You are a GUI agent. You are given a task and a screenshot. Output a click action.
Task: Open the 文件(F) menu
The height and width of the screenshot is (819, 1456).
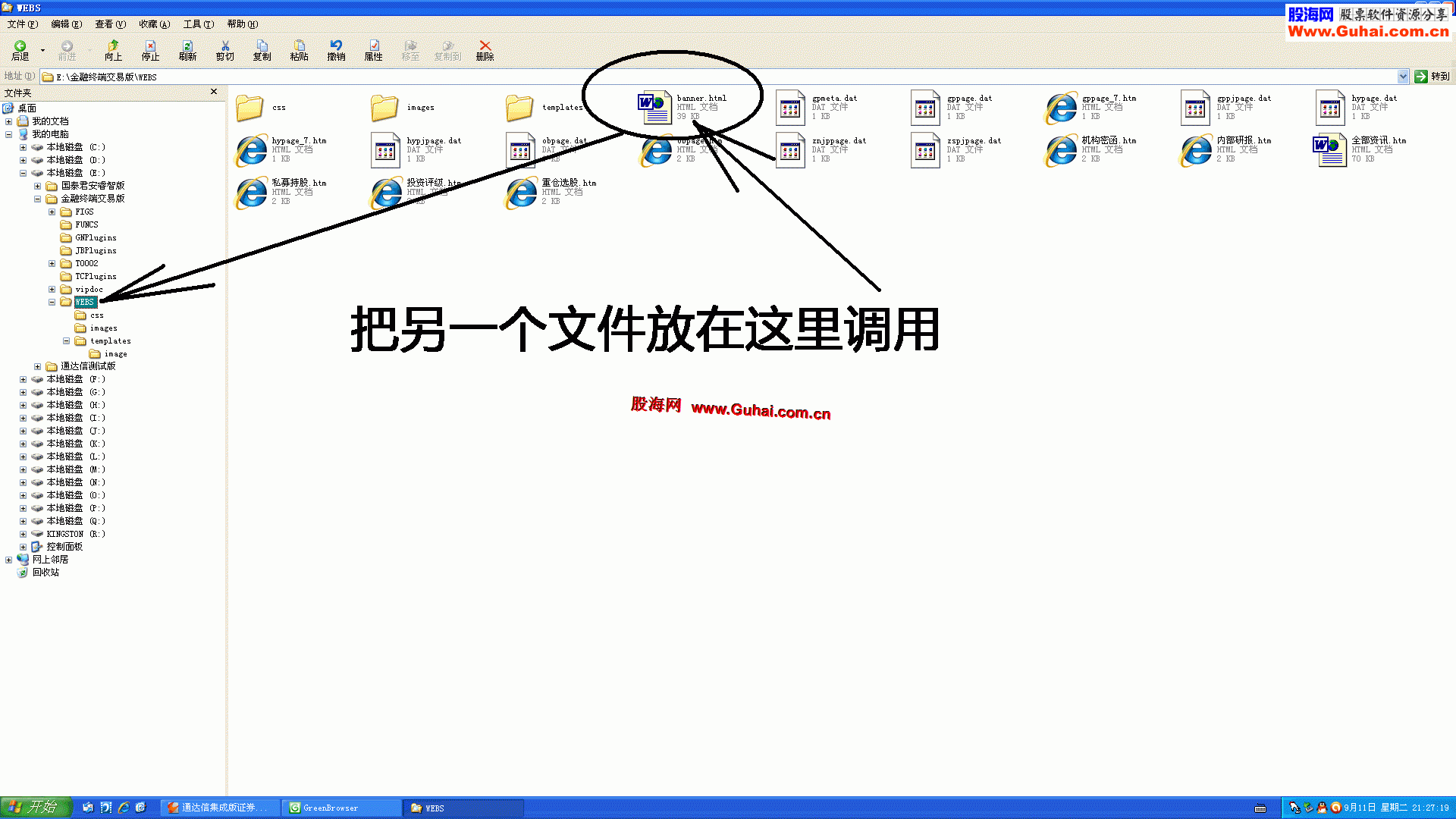23,24
